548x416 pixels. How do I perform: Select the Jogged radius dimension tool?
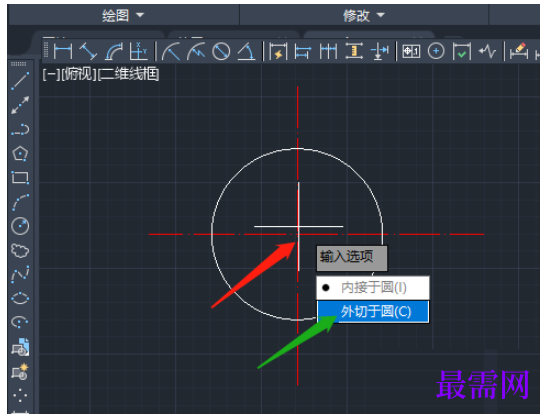pyautogui.click(x=196, y=51)
